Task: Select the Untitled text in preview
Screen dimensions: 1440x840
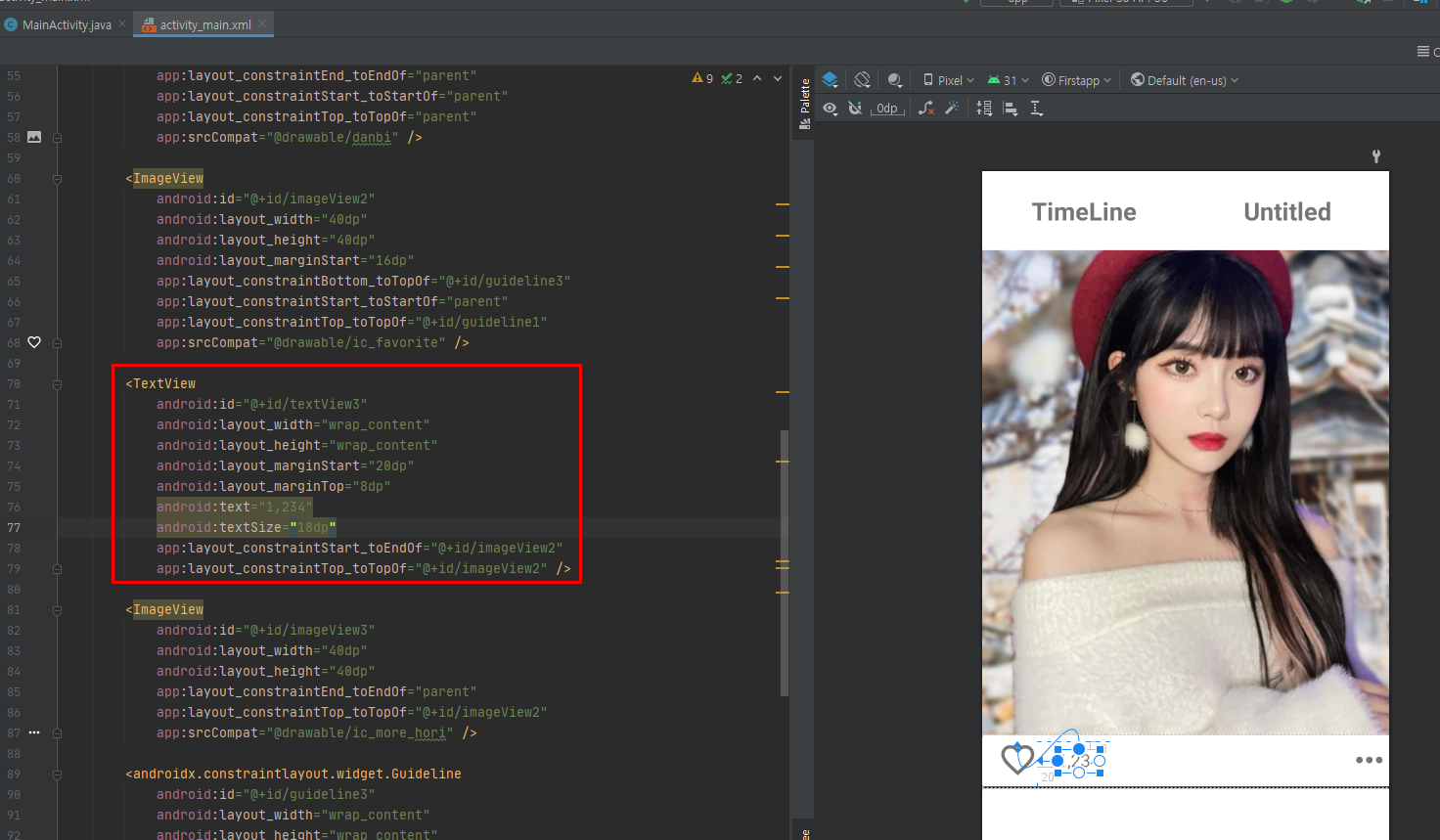Action: [1287, 212]
